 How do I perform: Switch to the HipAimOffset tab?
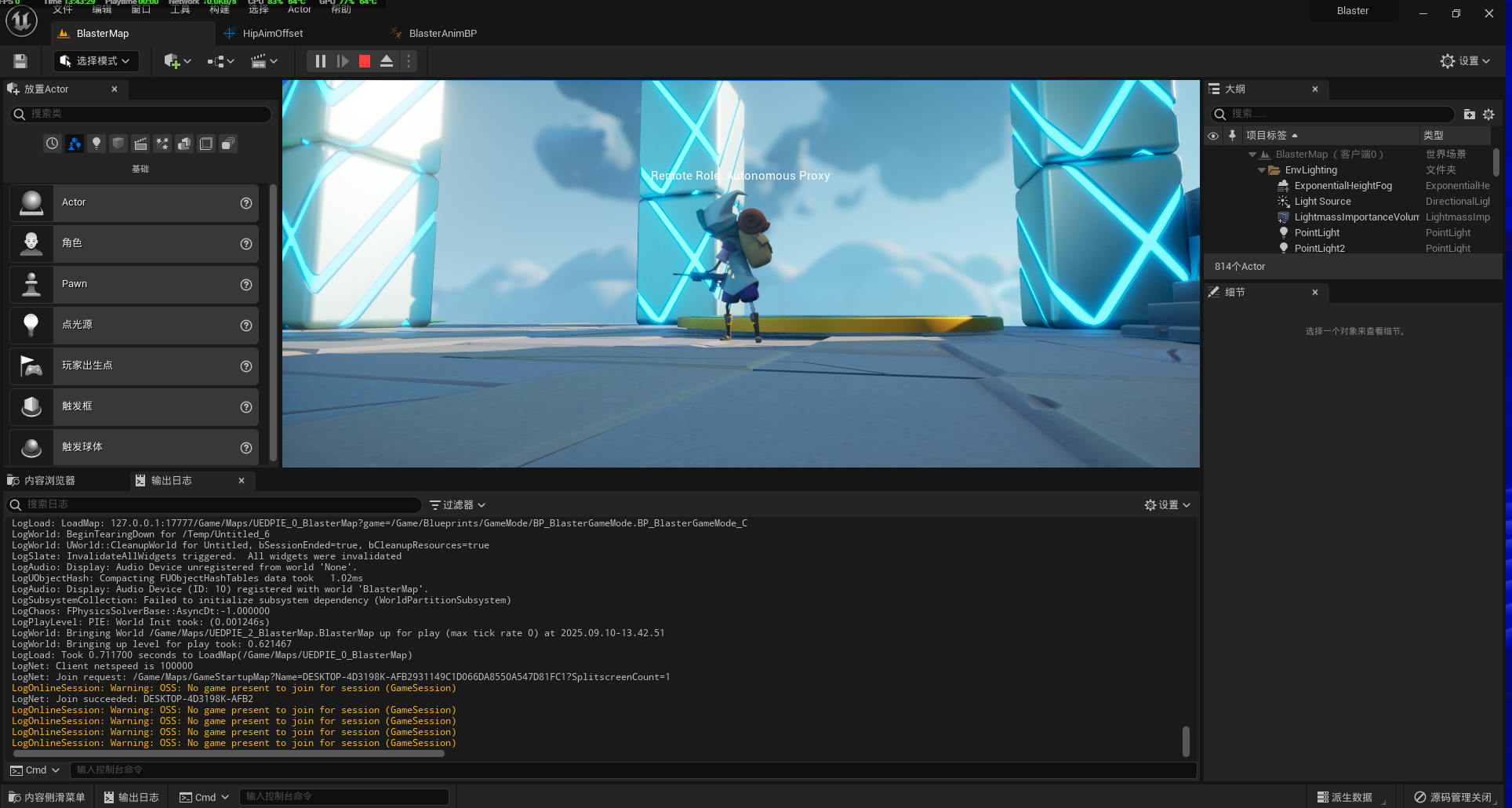pyautogui.click(x=272, y=34)
